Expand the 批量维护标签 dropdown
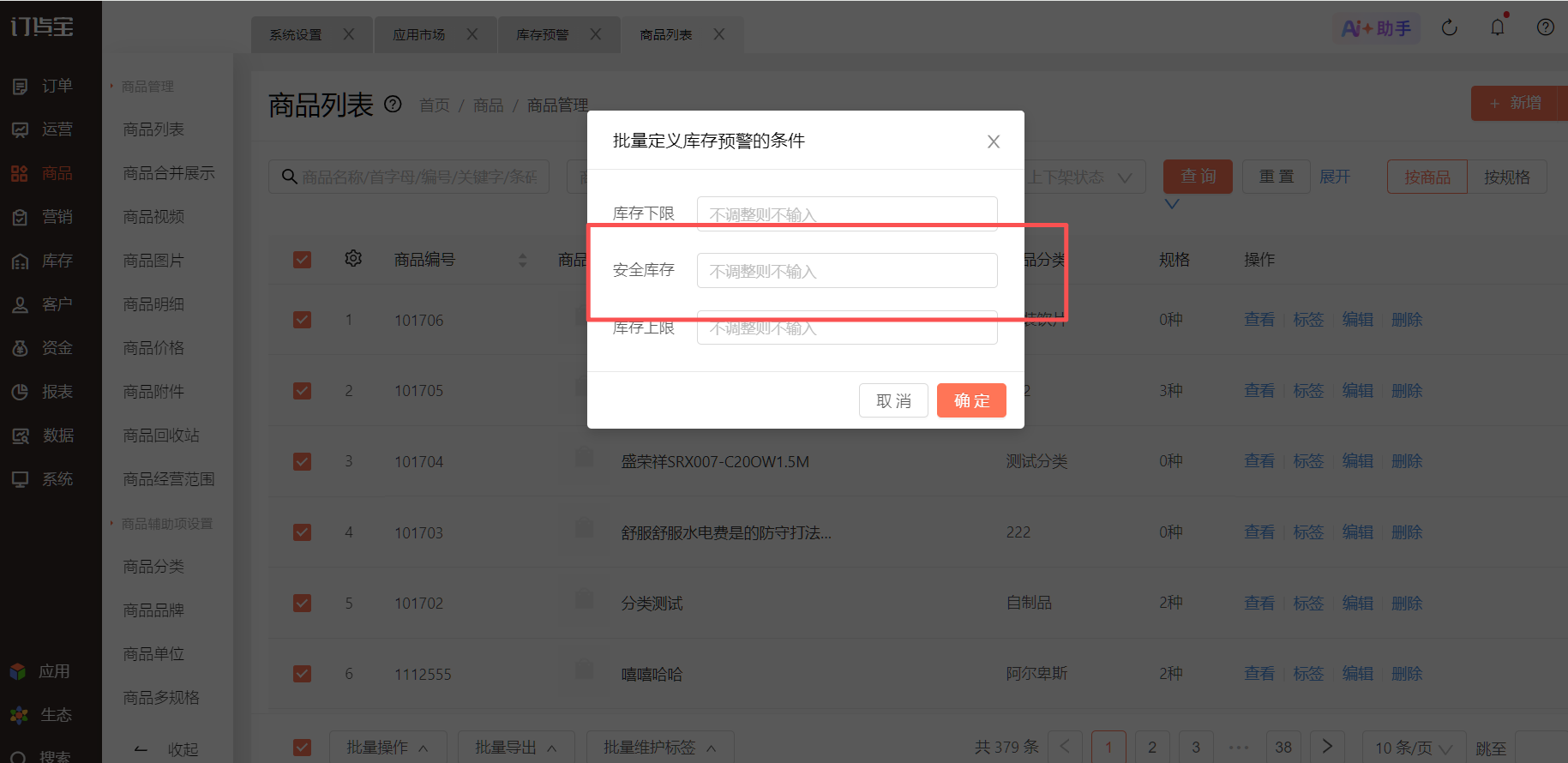Screen dimensions: 1568x763 point(660,748)
